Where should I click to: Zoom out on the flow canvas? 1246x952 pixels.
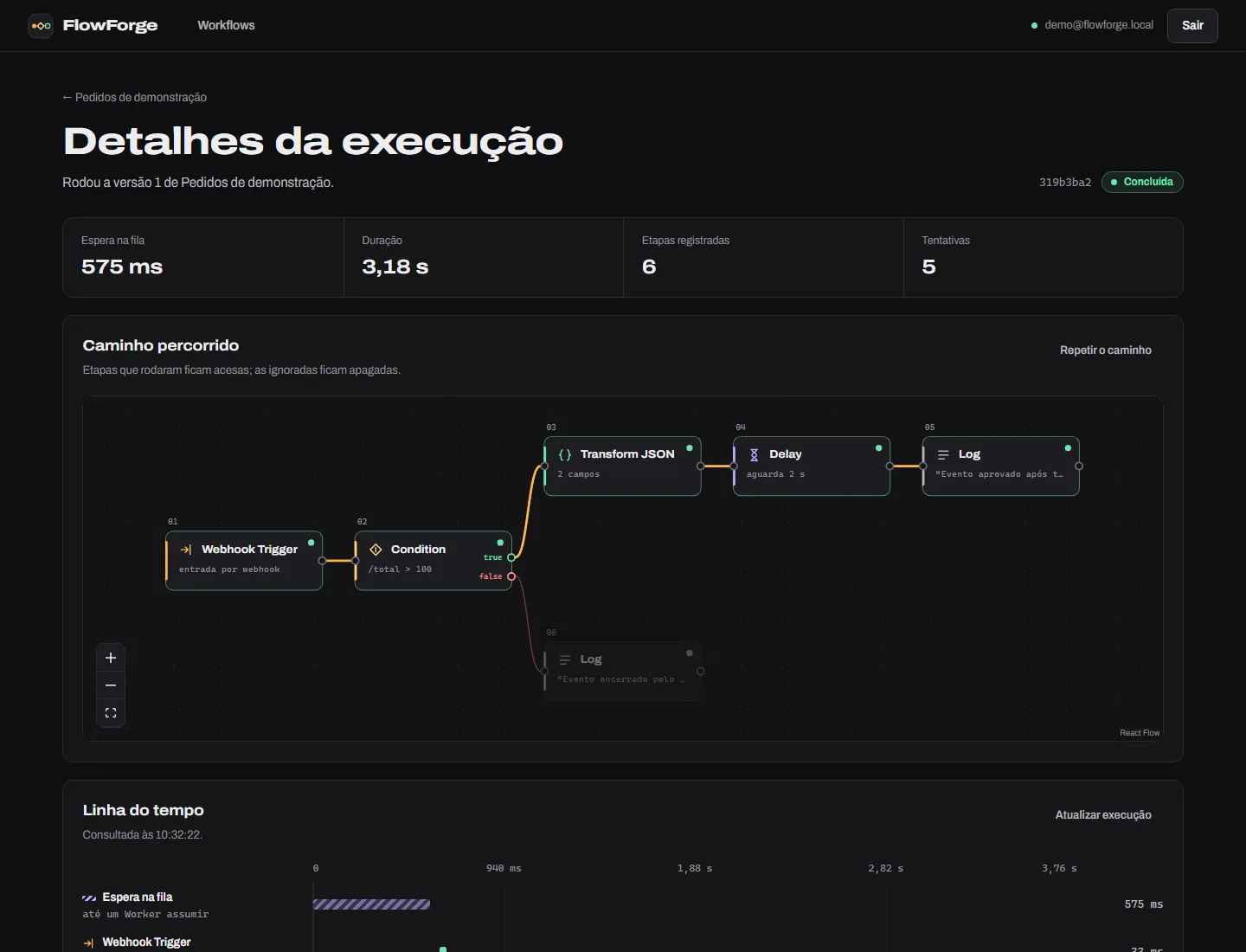pos(111,685)
